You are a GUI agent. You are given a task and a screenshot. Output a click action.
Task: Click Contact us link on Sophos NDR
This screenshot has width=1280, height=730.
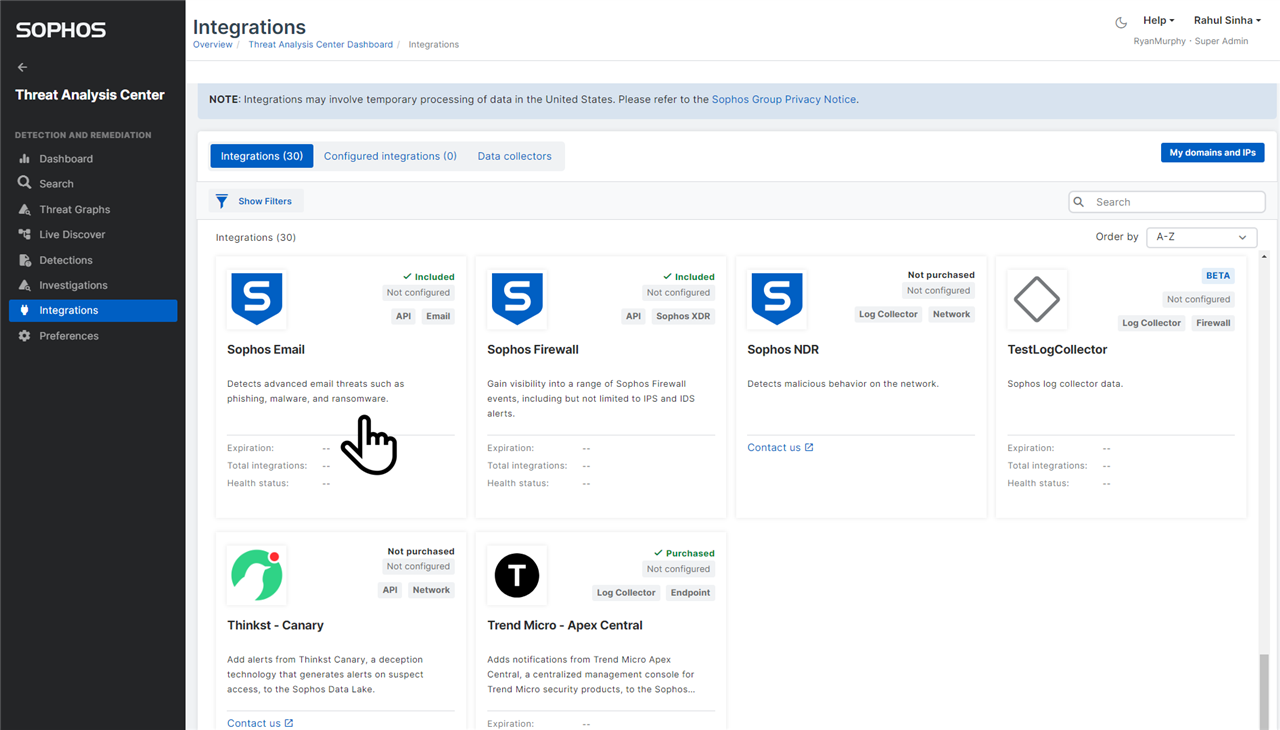780,447
